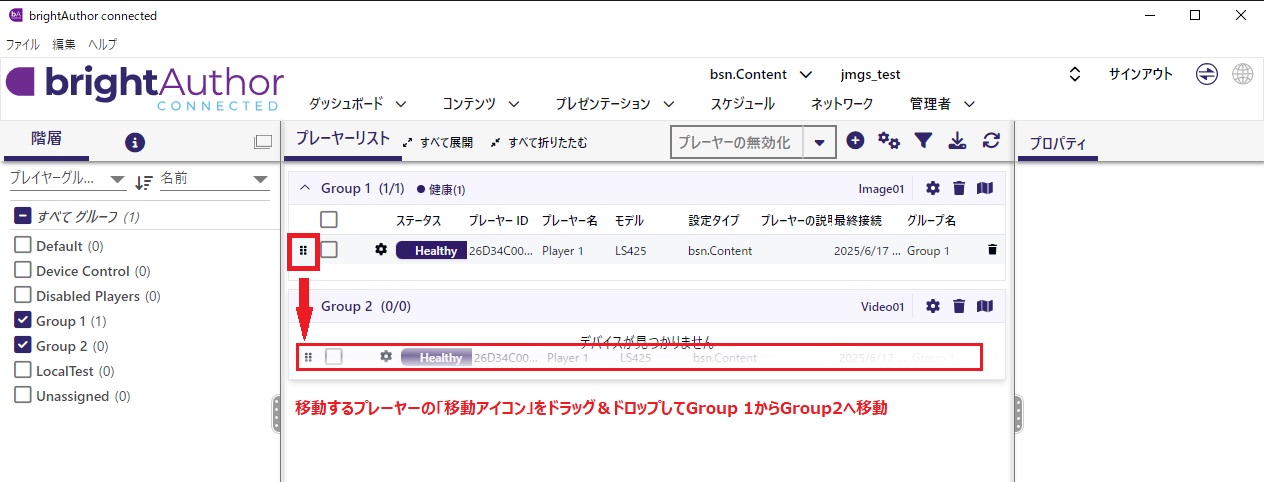
Task: Click the Video01 presentation label
Action: (x=882, y=306)
